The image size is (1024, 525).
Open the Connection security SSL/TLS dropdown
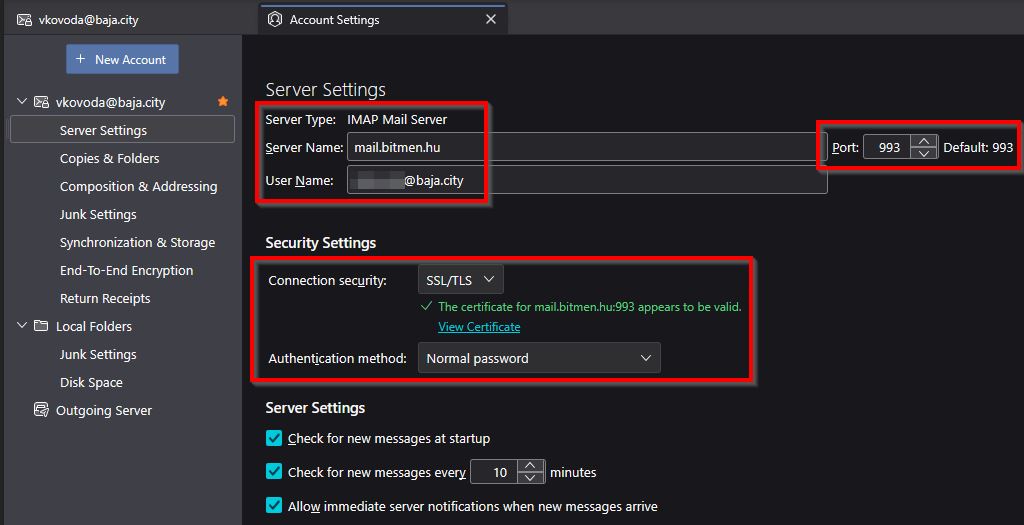460,280
